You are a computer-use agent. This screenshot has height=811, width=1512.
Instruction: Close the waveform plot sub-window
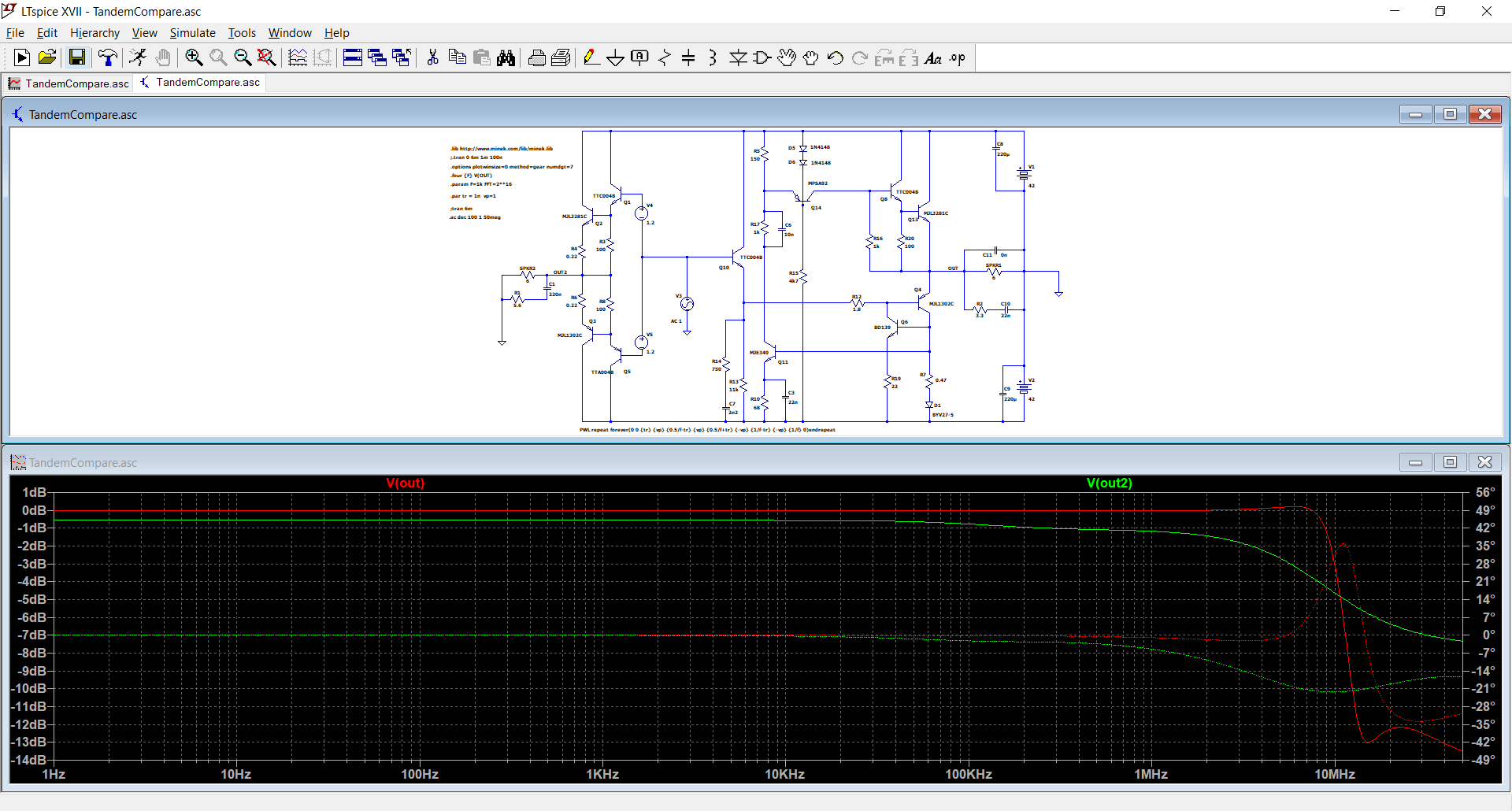(1484, 462)
